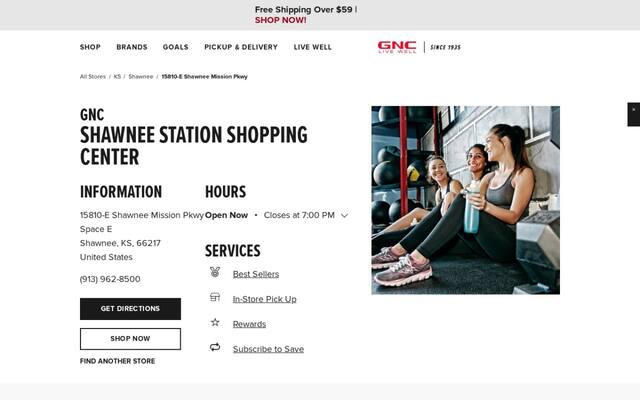The height and width of the screenshot is (400, 640).
Task: Open the Brands menu
Action: [x=132, y=47]
